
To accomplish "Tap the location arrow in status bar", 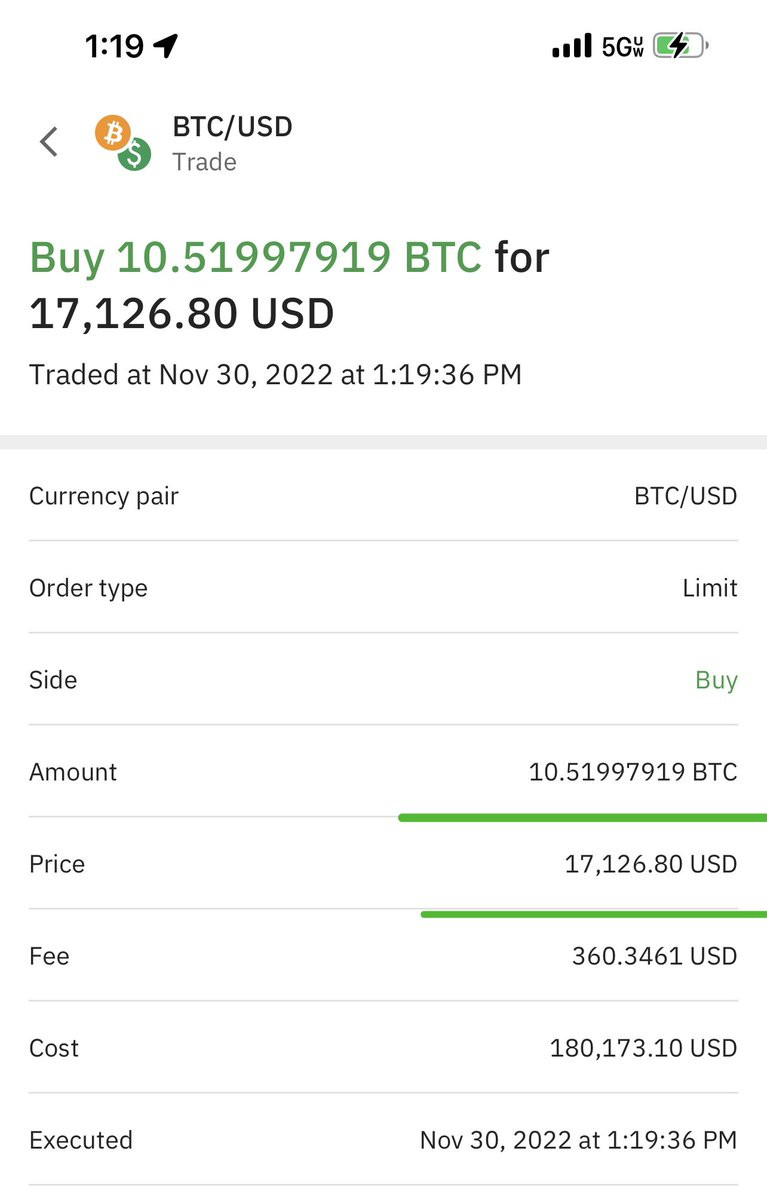I will click(166, 46).
